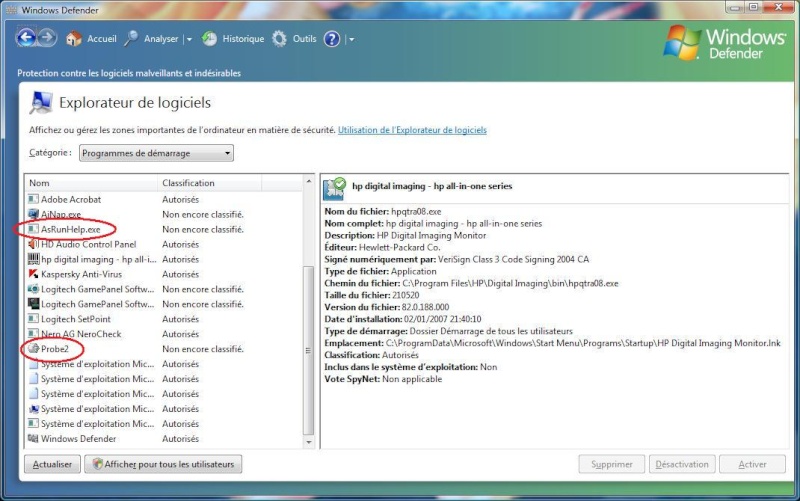
Task: Click the Accueil toolbar label
Action: (102, 39)
